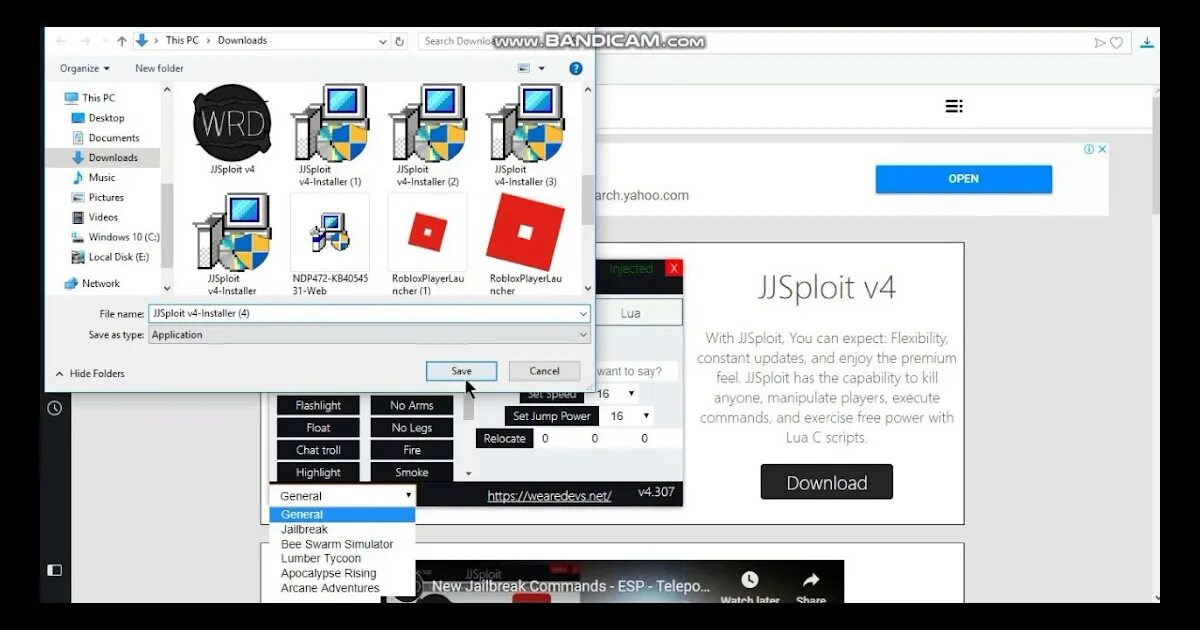Click Watch later on the video
This screenshot has height=630, width=1200.
click(750, 588)
